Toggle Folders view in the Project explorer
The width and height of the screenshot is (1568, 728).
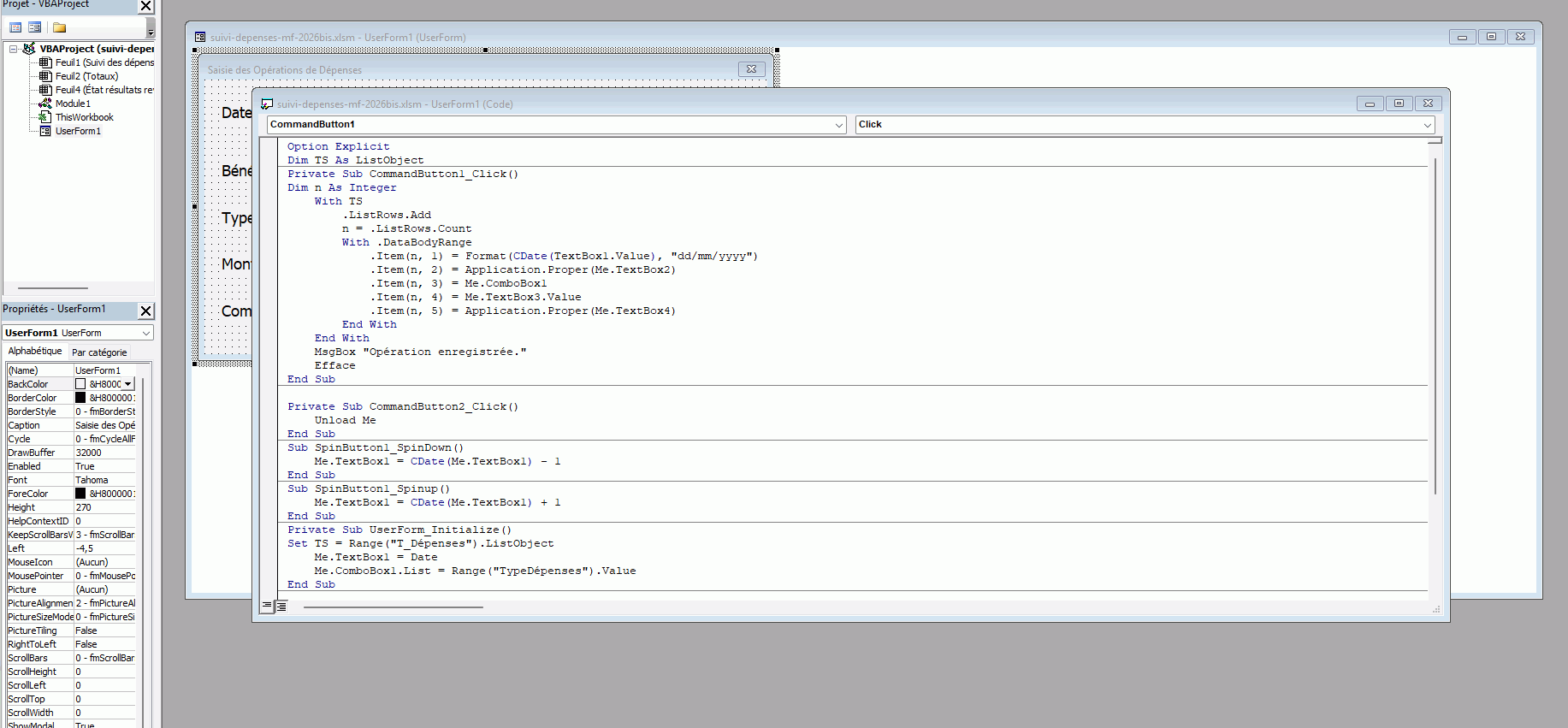(59, 27)
